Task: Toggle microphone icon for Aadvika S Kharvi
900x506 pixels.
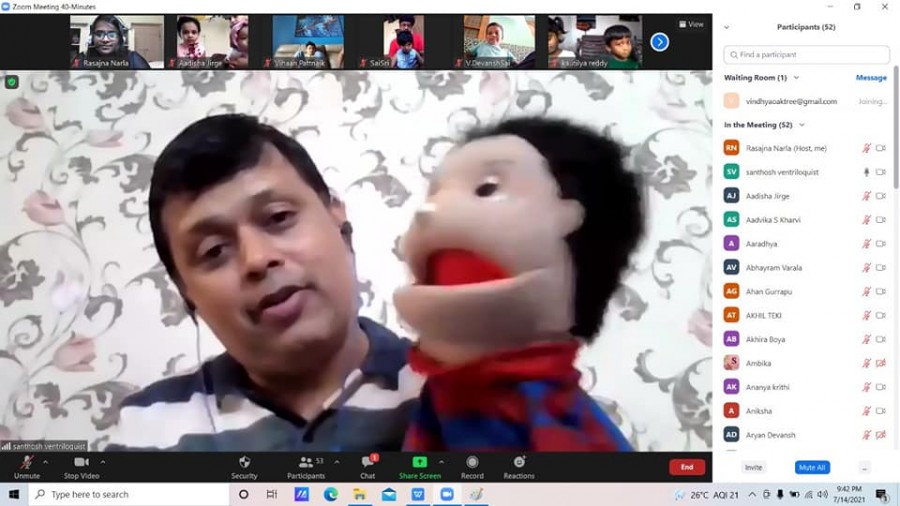Action: click(x=867, y=220)
